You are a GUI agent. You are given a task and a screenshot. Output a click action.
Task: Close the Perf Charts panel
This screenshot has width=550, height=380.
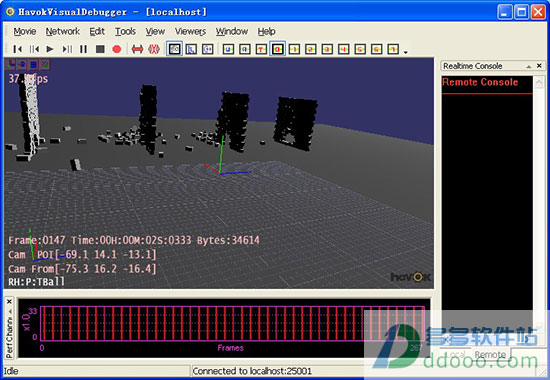pos(9,301)
